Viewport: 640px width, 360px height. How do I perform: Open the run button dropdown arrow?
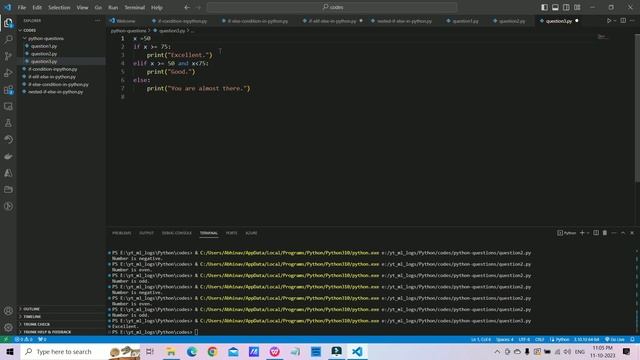point(615,21)
